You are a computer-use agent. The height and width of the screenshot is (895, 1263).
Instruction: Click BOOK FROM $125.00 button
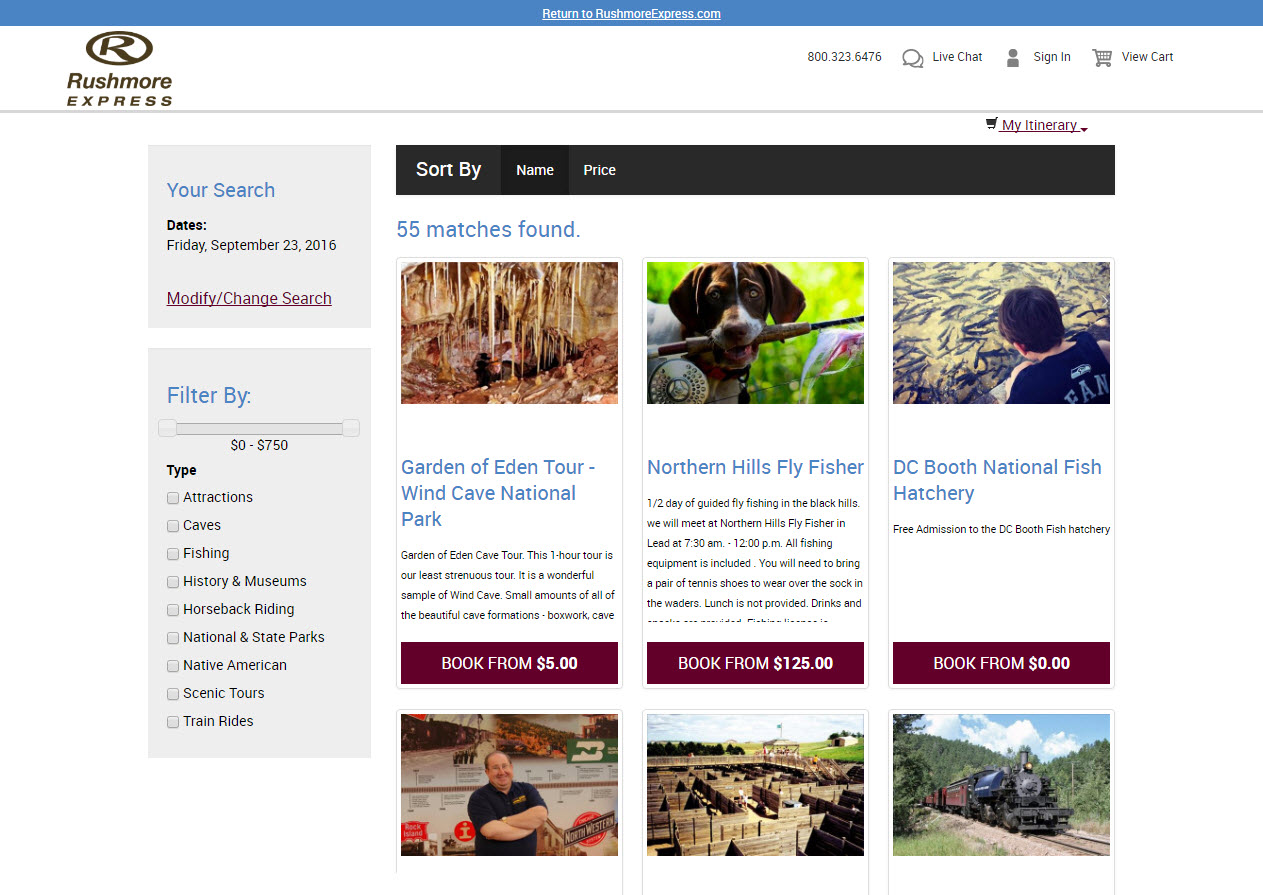pos(755,663)
